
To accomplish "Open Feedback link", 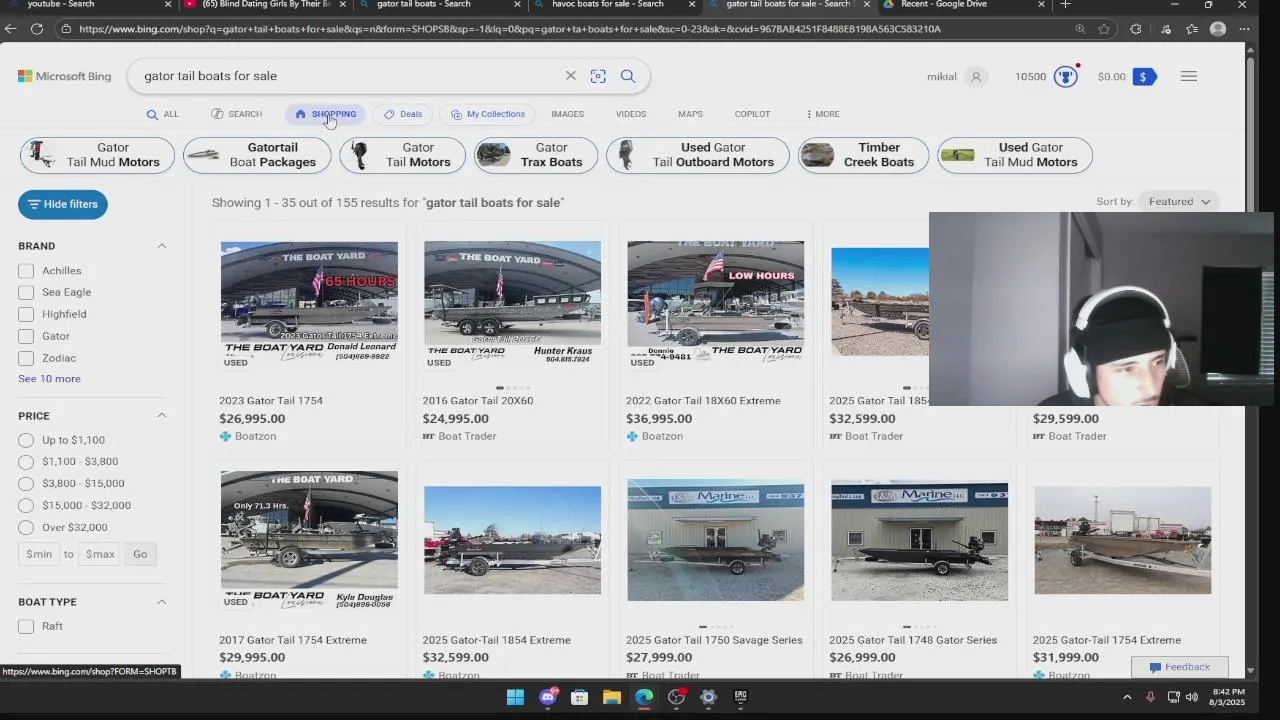I will pos(1180,667).
